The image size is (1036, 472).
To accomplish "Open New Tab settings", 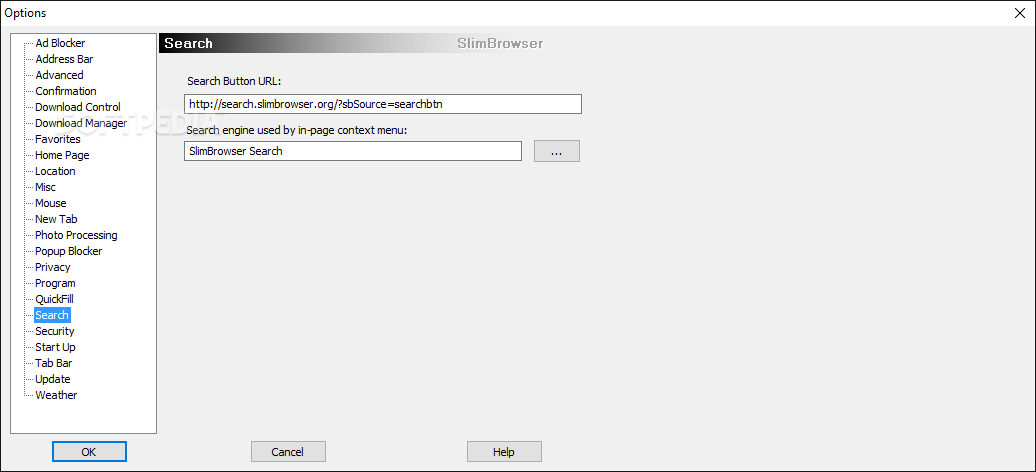I will (56, 219).
